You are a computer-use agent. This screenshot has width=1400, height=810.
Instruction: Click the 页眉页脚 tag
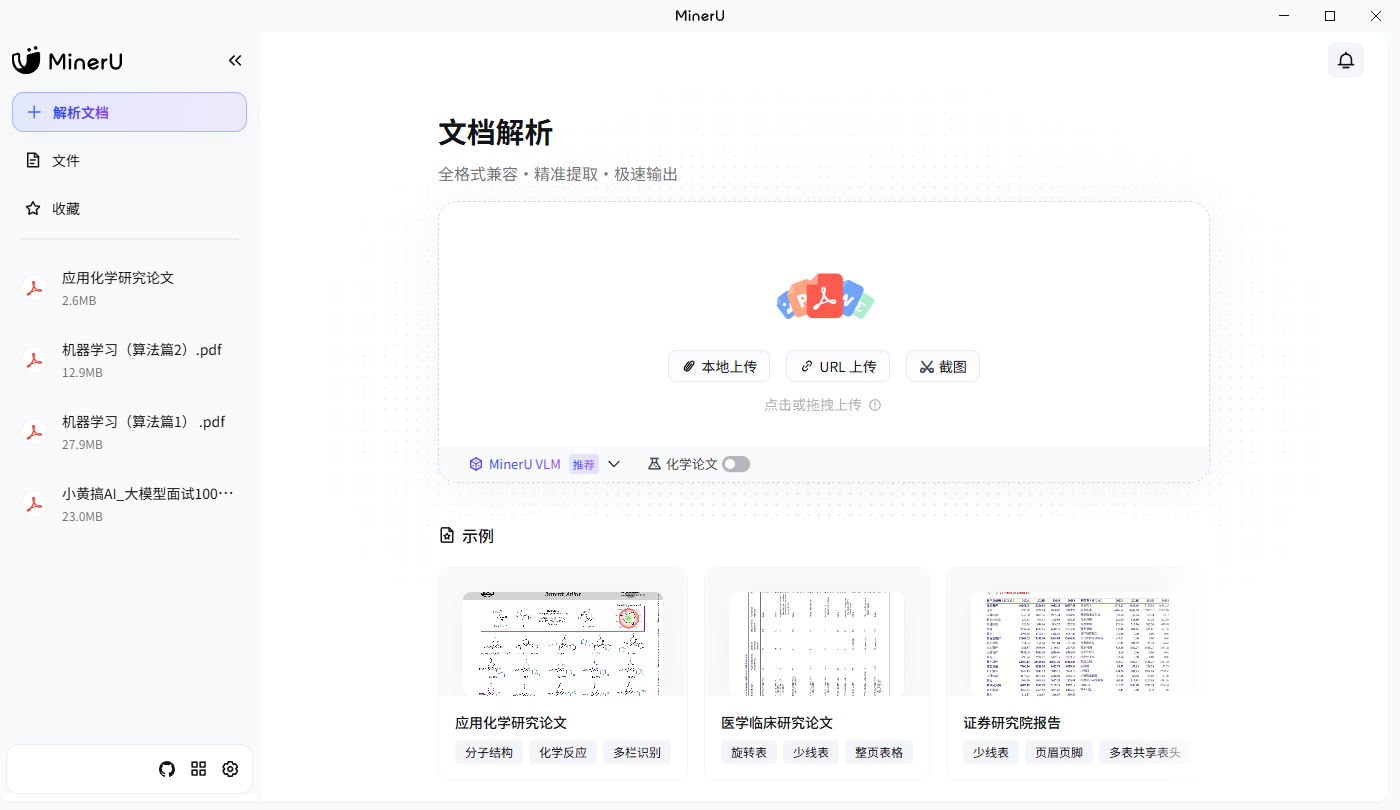point(1059,752)
